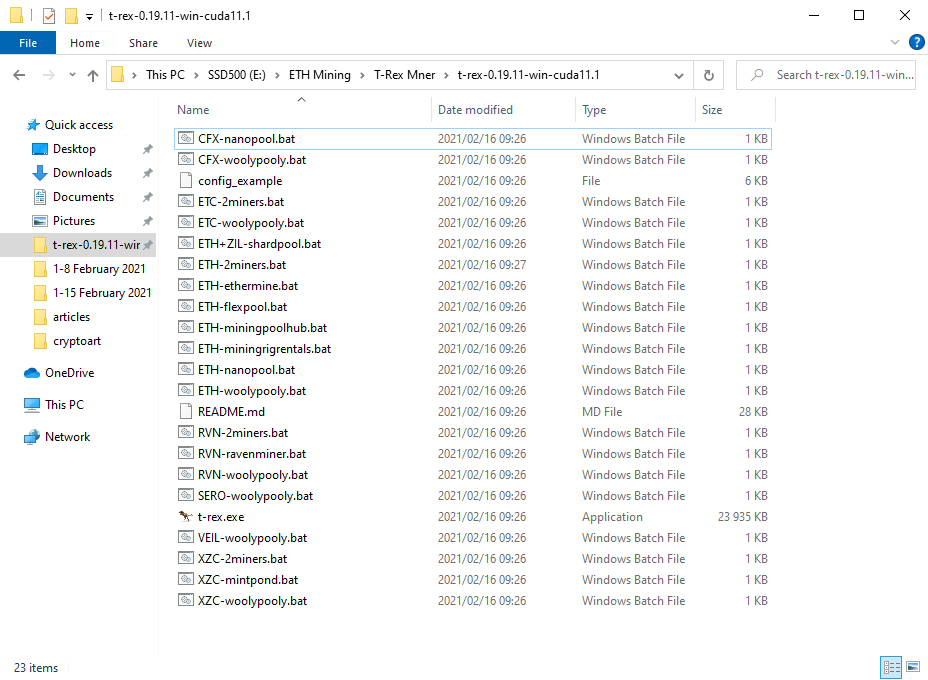Select ETH-flexpool.bat batch file icon
This screenshot has width=928, height=680.
[186, 307]
